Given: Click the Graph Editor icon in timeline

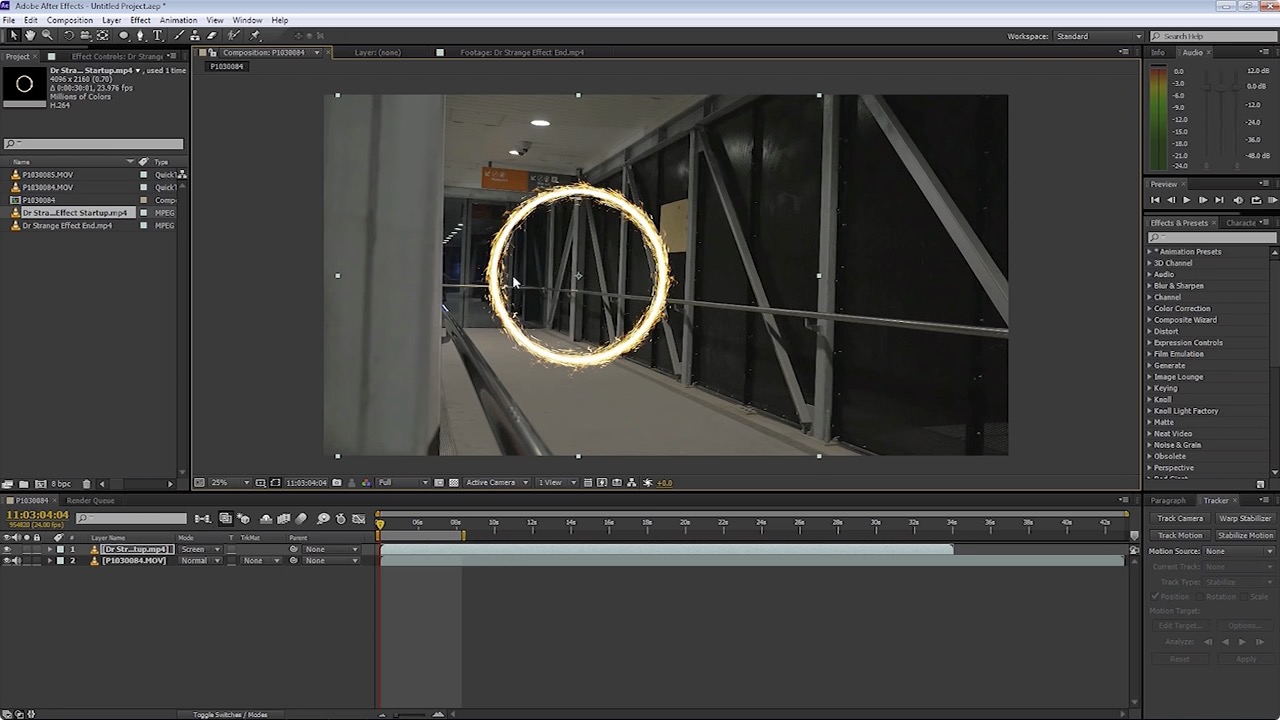Looking at the screenshot, I should [x=359, y=519].
